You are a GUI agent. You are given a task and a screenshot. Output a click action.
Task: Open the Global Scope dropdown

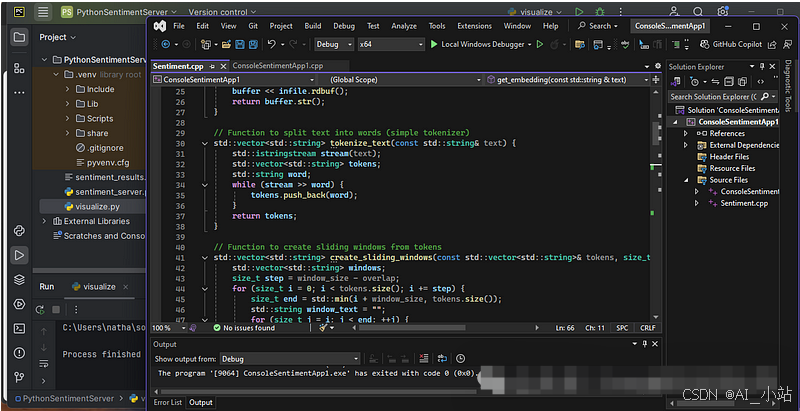click(400, 80)
